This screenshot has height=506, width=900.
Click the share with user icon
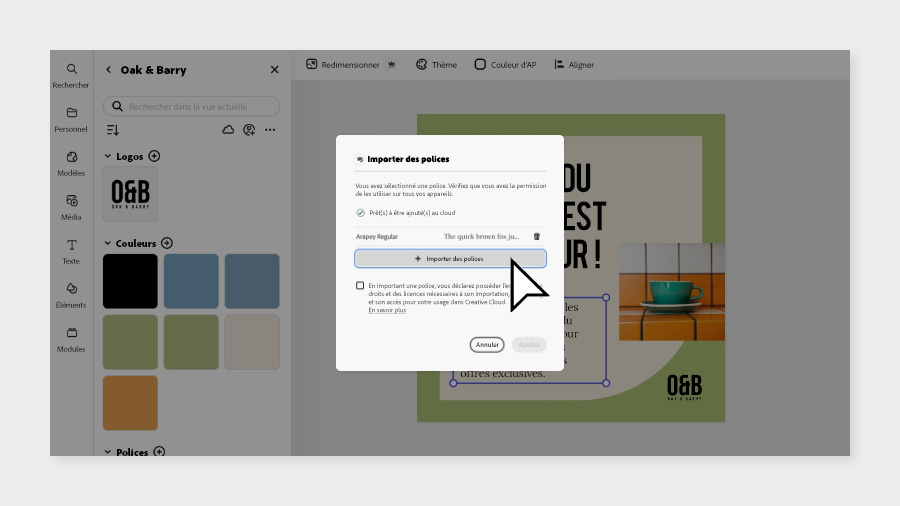coord(249,130)
